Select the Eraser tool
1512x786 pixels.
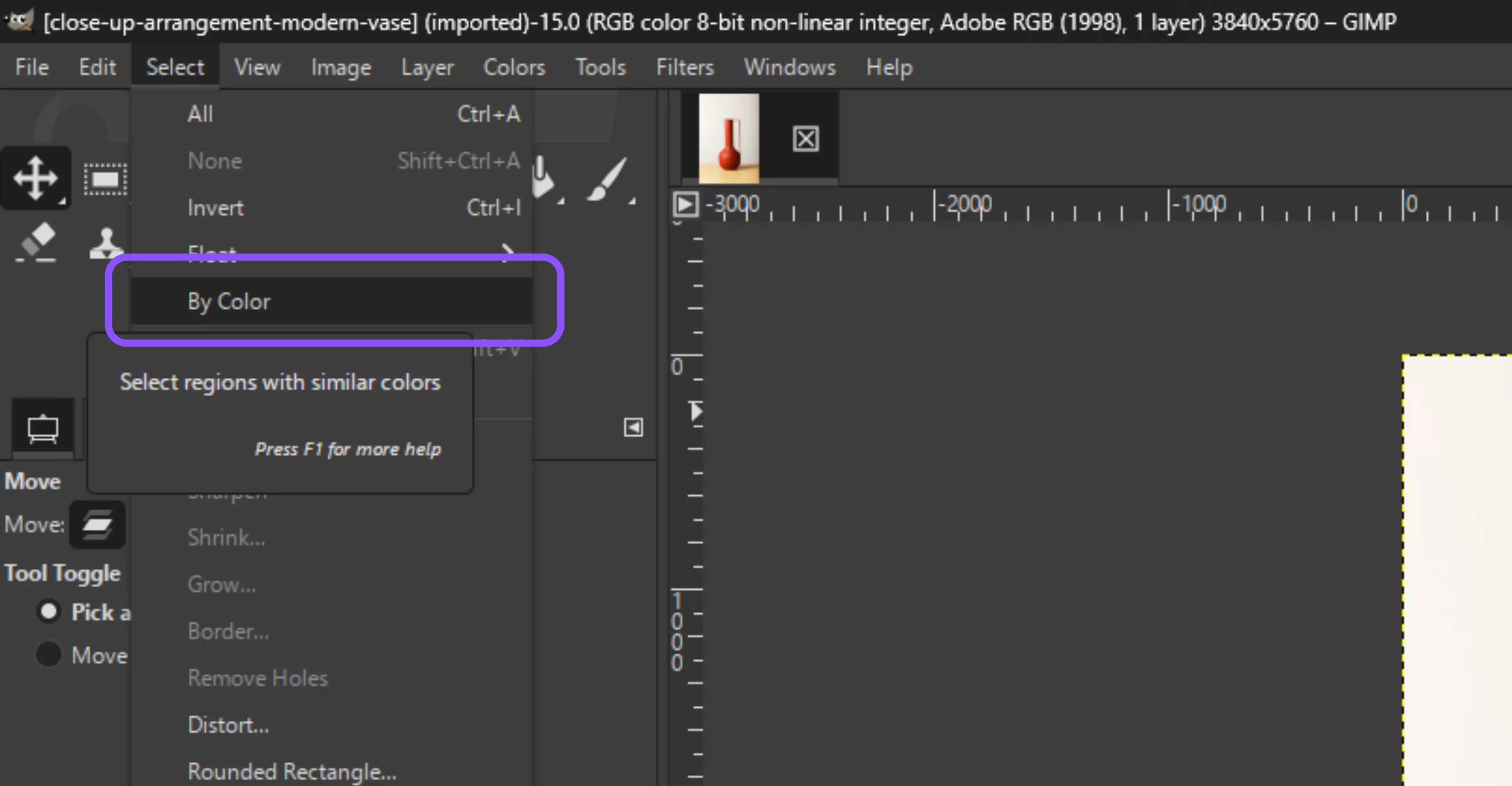click(36, 241)
